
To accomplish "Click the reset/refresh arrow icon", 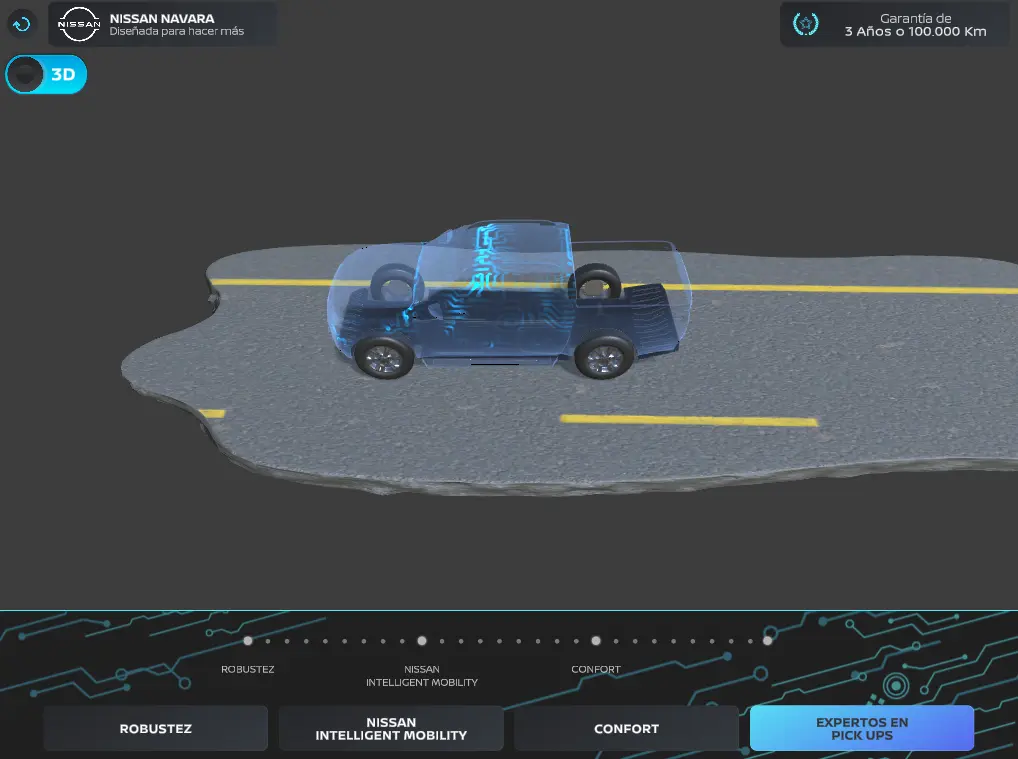I will click(x=21, y=25).
